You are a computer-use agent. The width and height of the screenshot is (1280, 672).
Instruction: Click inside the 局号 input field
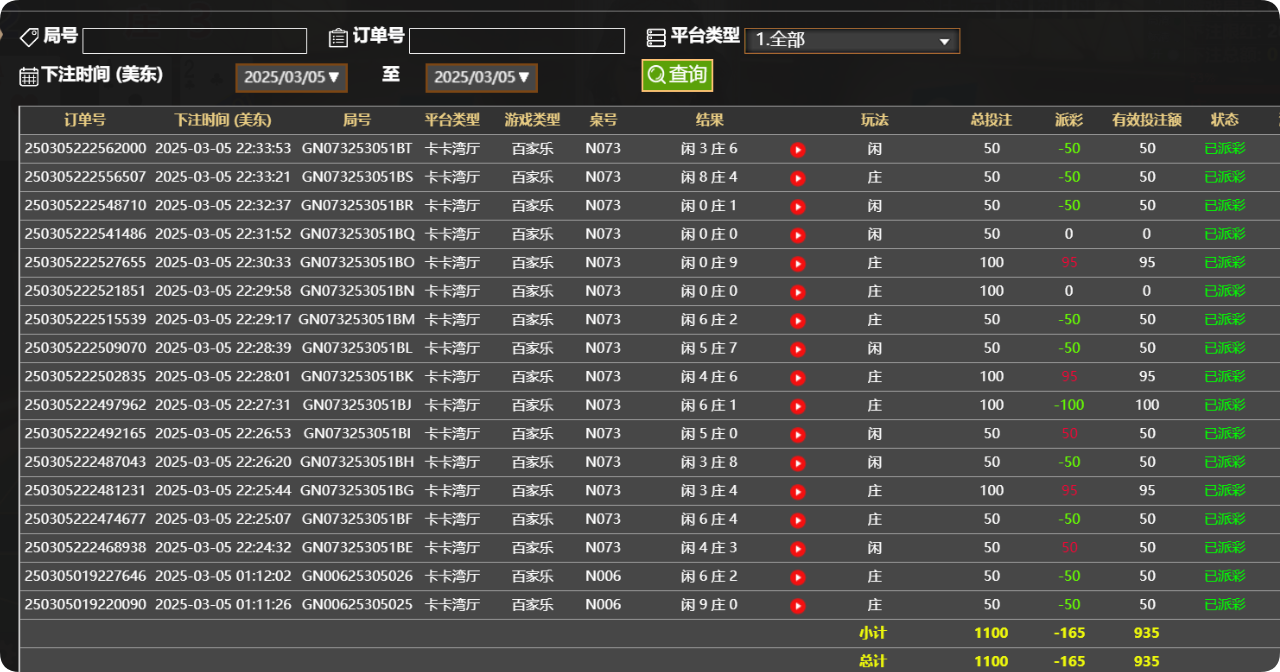click(194, 42)
